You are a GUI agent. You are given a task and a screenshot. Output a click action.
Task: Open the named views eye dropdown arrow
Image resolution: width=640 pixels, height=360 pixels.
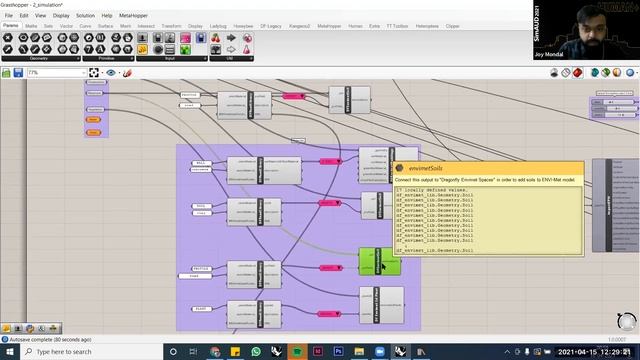tap(119, 73)
